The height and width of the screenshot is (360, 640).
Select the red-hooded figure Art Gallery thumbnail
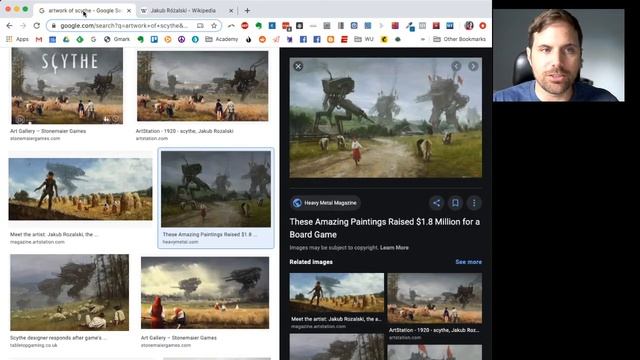205,293
